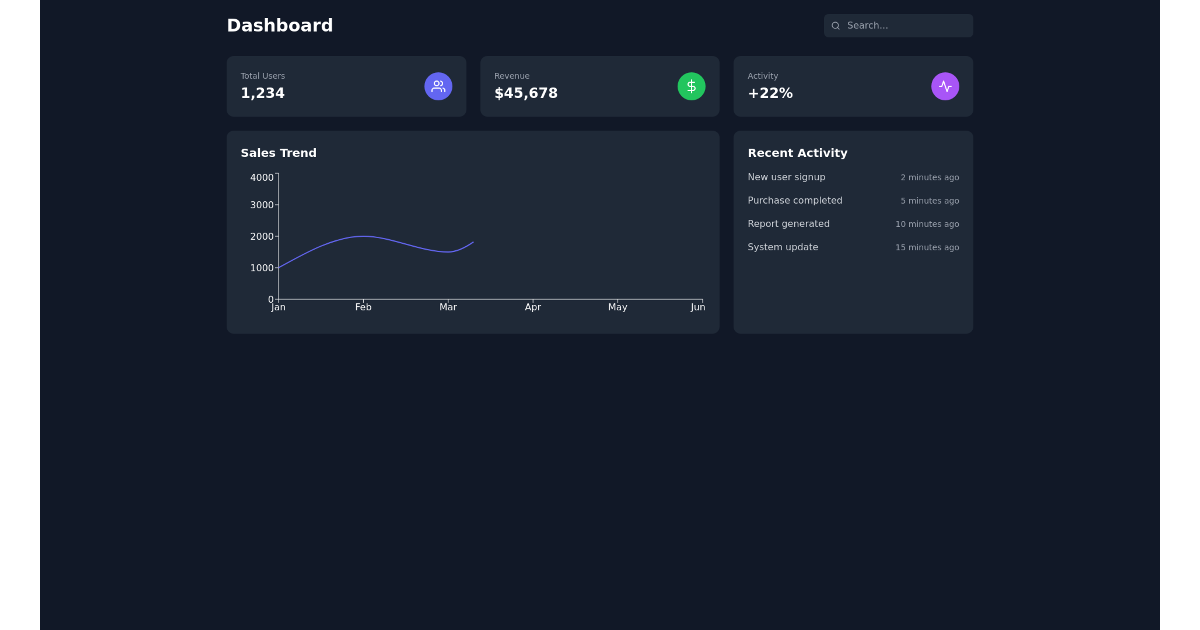Click the Recent Activity heading
Image resolution: width=1200 pixels, height=630 pixels.
[x=798, y=153]
